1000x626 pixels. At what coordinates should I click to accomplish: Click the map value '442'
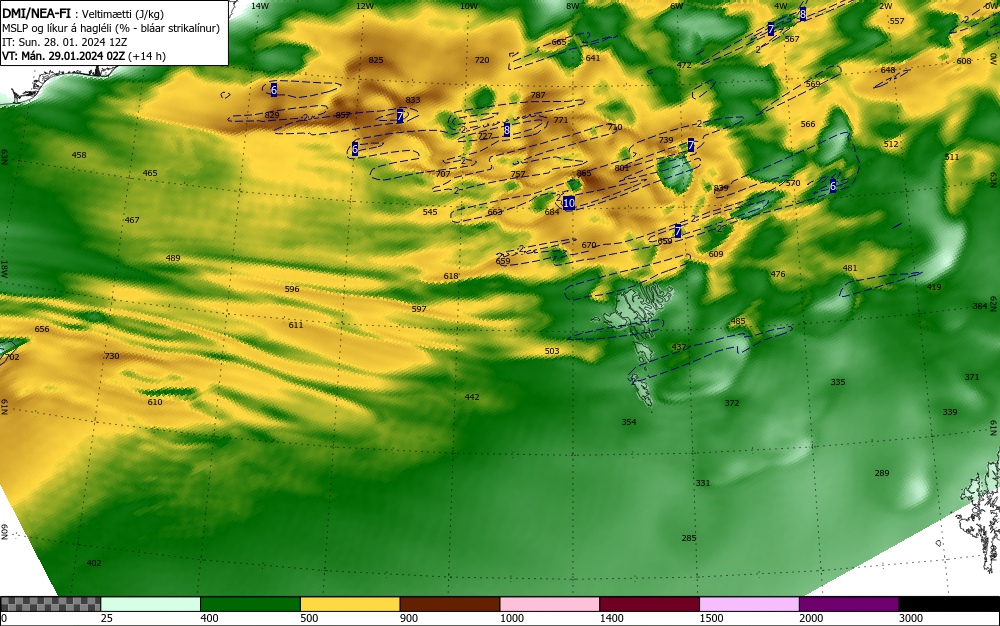pos(472,397)
